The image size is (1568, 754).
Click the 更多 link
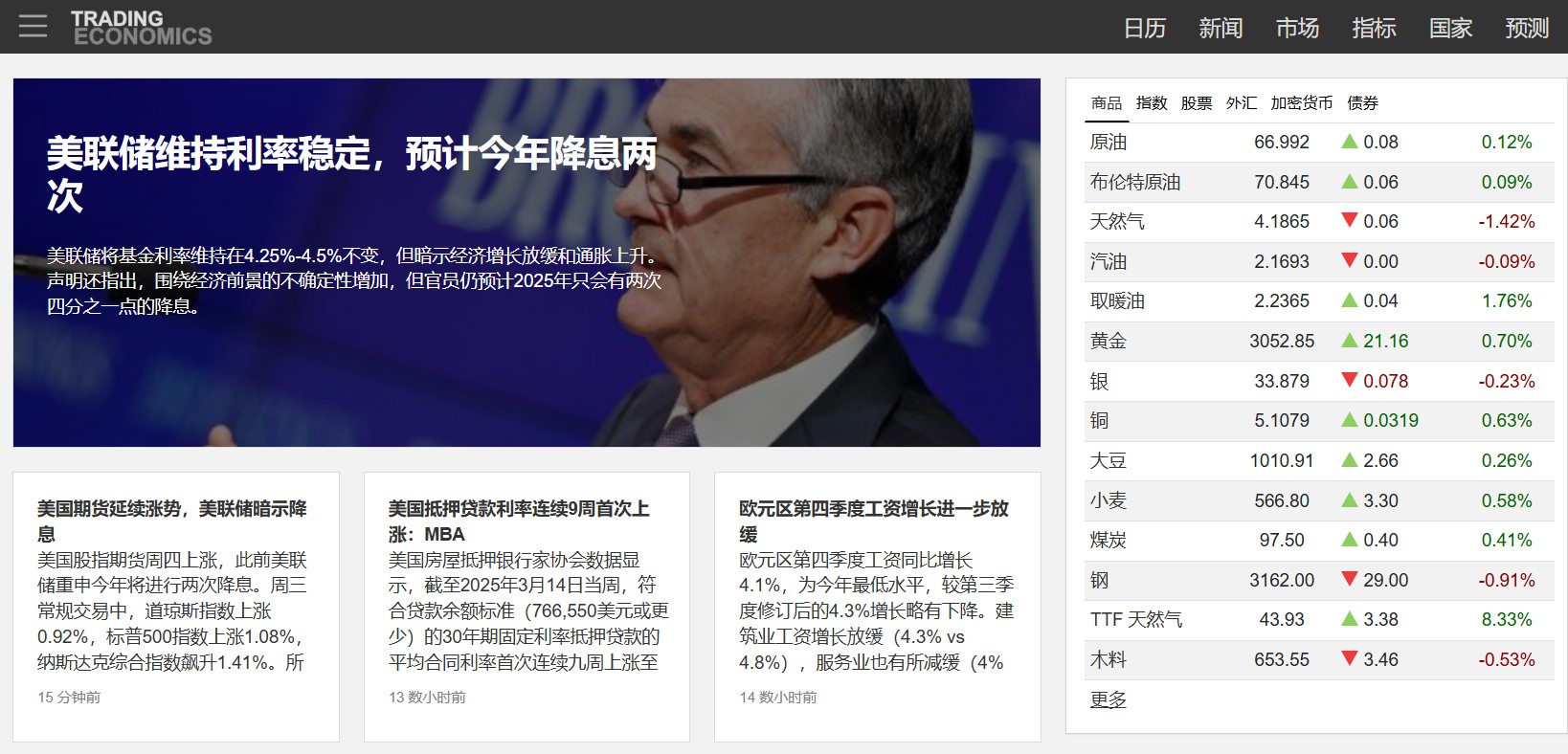[1109, 699]
